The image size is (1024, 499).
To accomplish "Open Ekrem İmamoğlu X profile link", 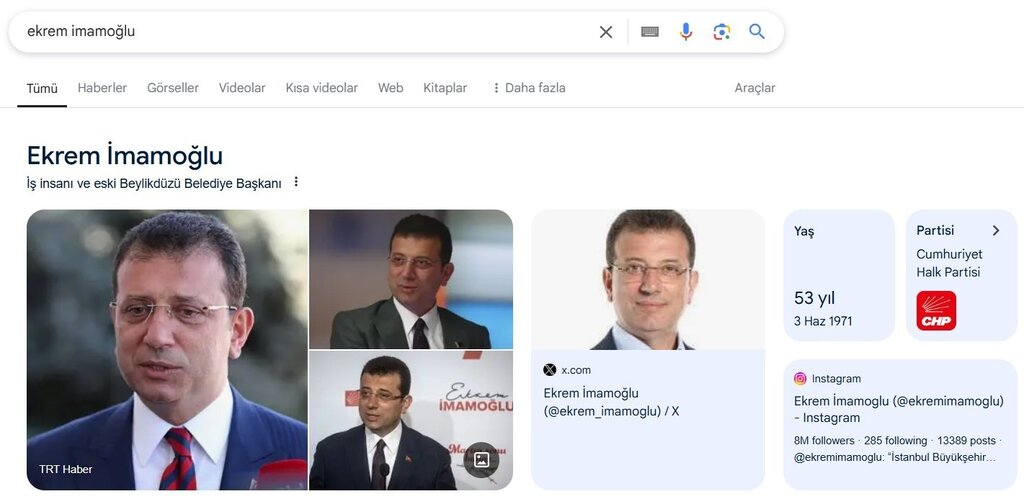I will (610, 402).
